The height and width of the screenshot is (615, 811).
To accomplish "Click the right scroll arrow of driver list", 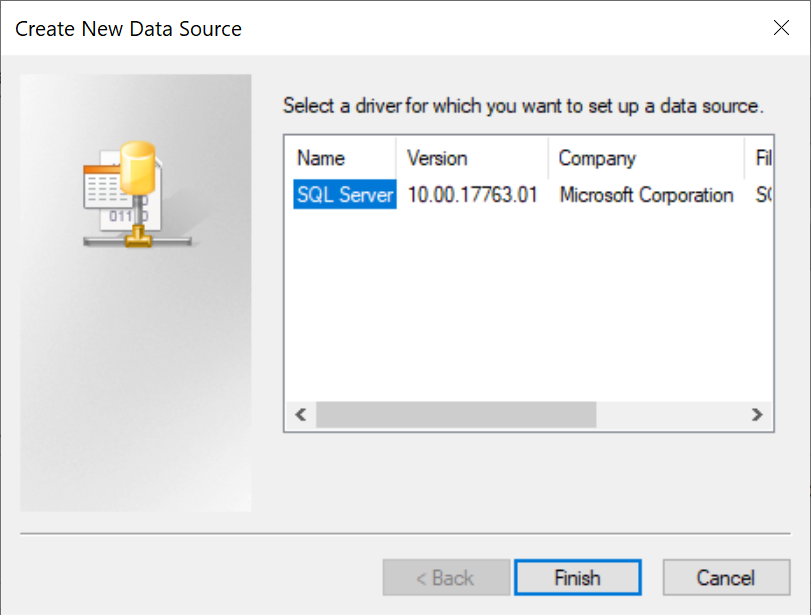I will point(757,414).
